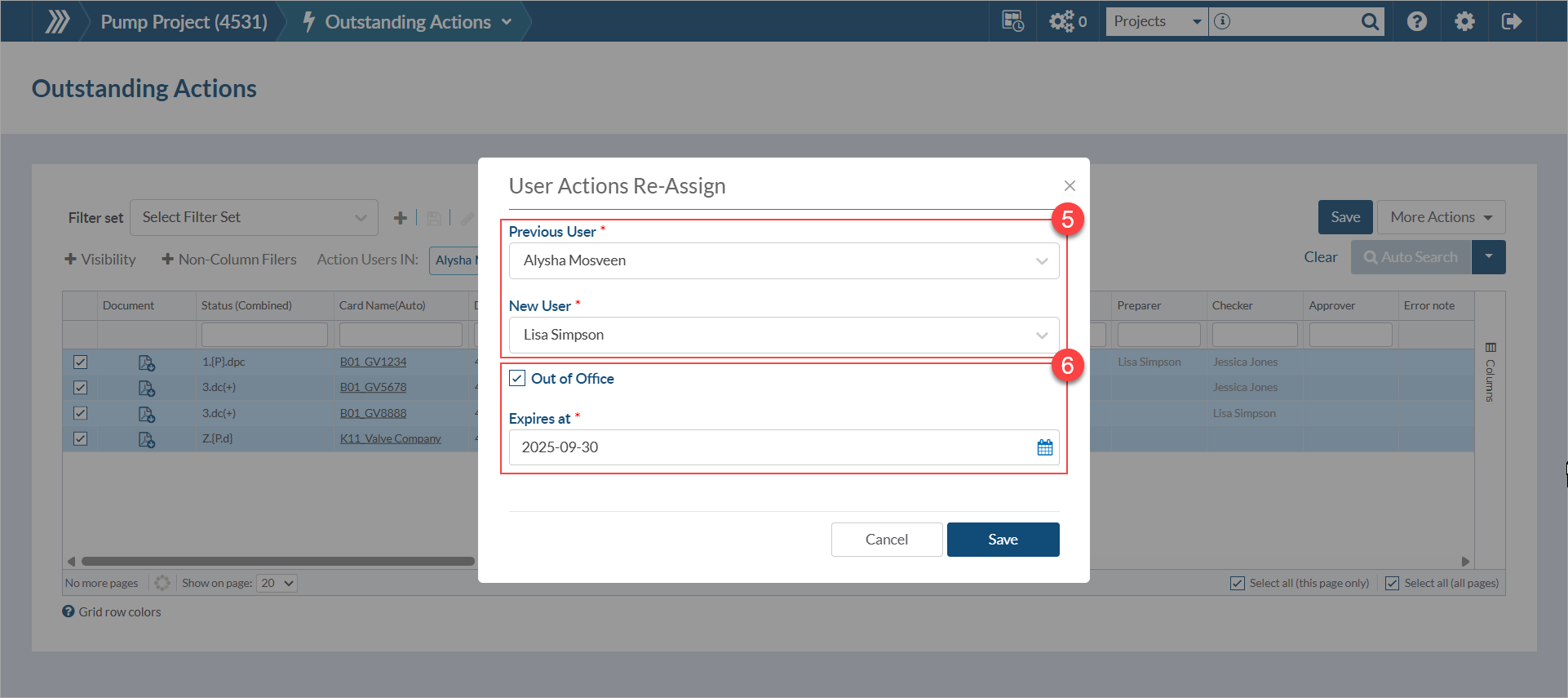Expand the Outstanding Actions breadcrumb menu

(507, 22)
